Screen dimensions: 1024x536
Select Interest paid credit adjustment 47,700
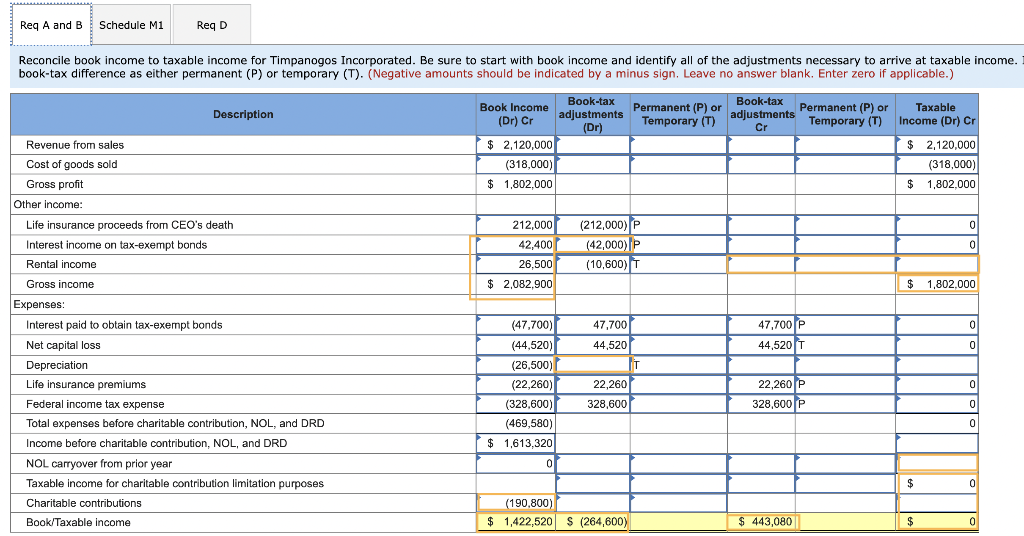[761, 325]
